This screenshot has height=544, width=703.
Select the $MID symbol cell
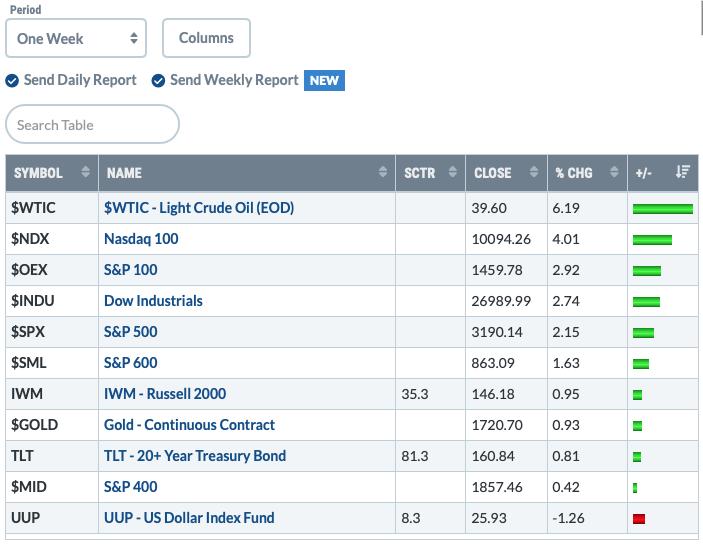[52, 487]
